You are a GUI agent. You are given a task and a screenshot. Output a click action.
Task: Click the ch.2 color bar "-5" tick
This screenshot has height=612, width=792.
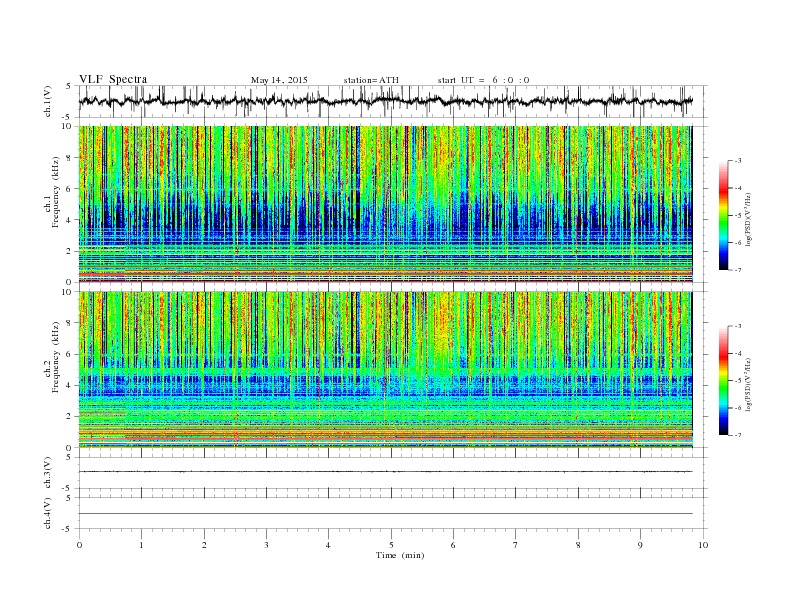click(x=737, y=381)
